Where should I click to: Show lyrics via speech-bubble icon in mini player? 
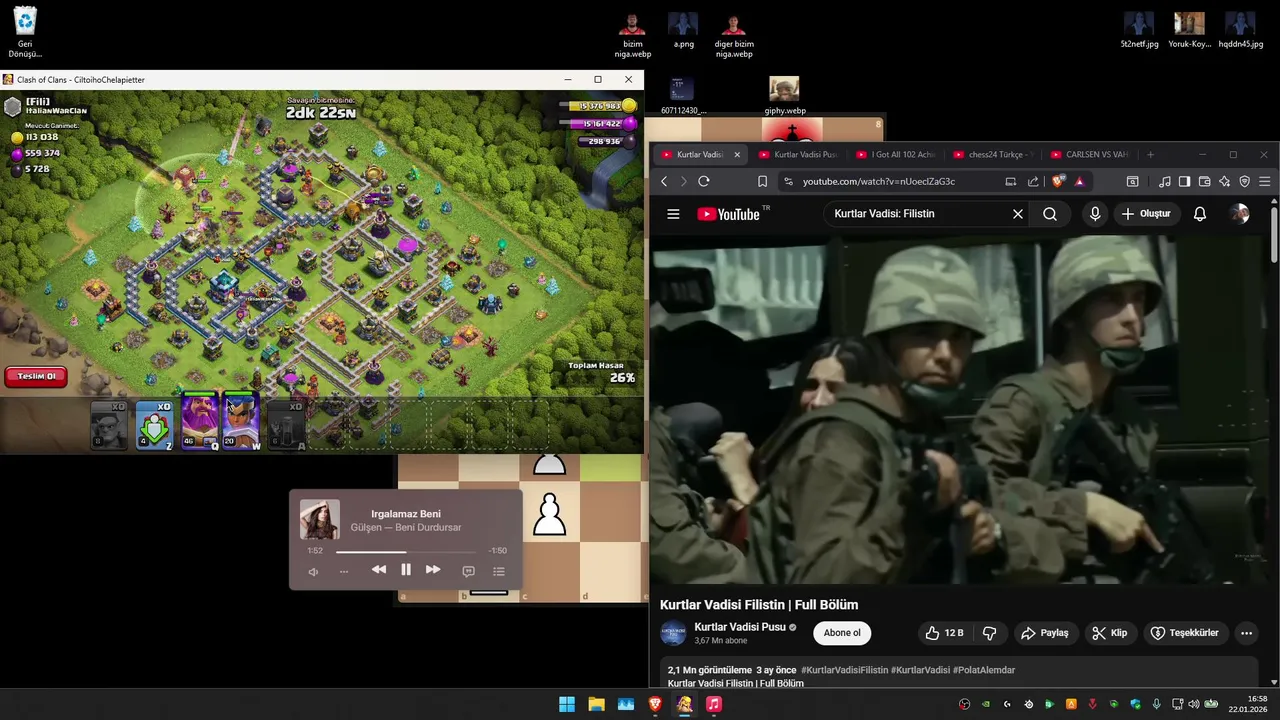[x=468, y=572]
